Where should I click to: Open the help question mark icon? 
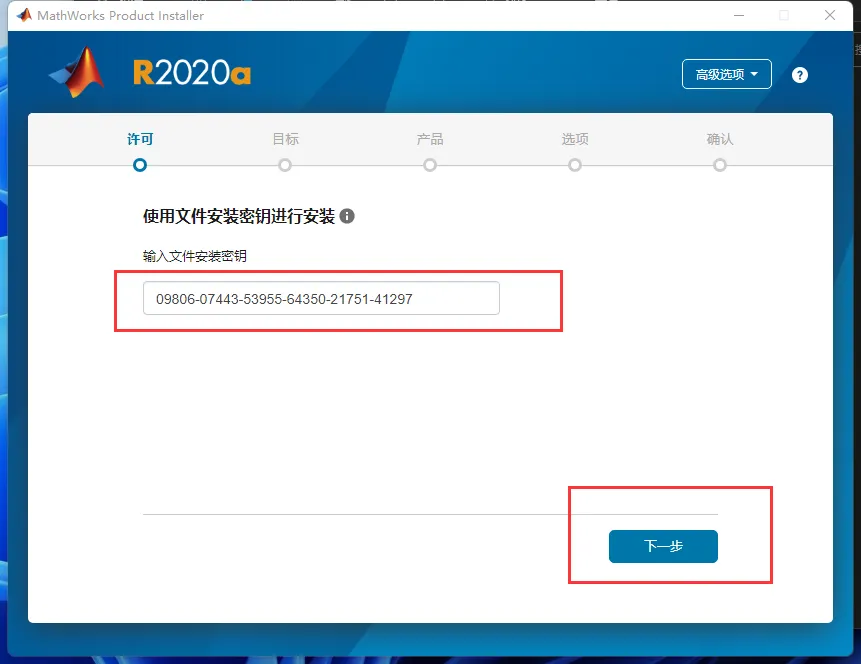(x=800, y=75)
